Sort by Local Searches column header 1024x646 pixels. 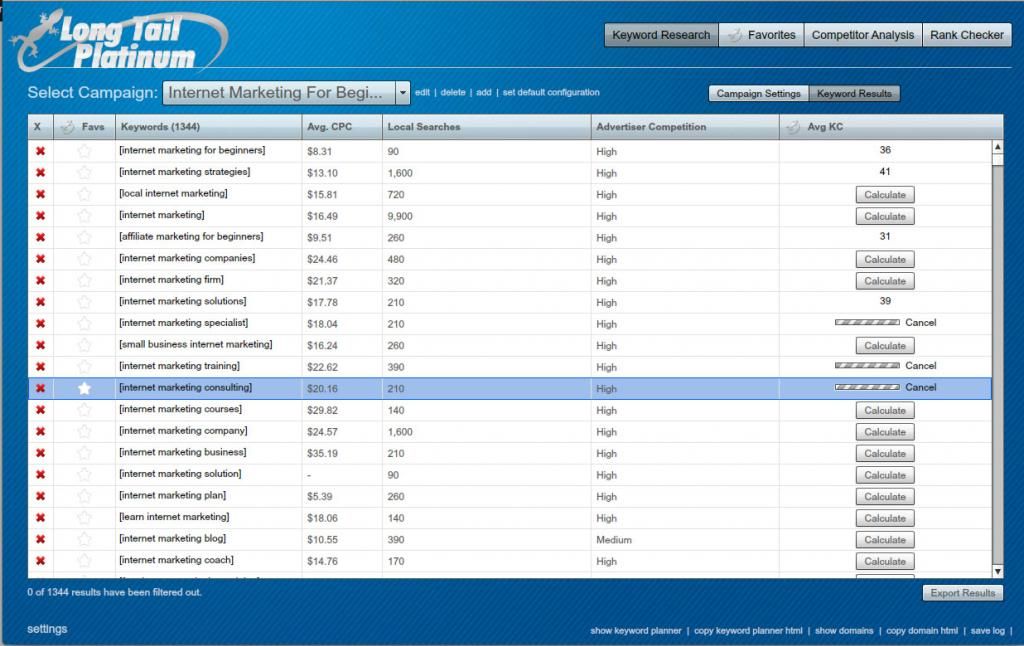(487, 127)
